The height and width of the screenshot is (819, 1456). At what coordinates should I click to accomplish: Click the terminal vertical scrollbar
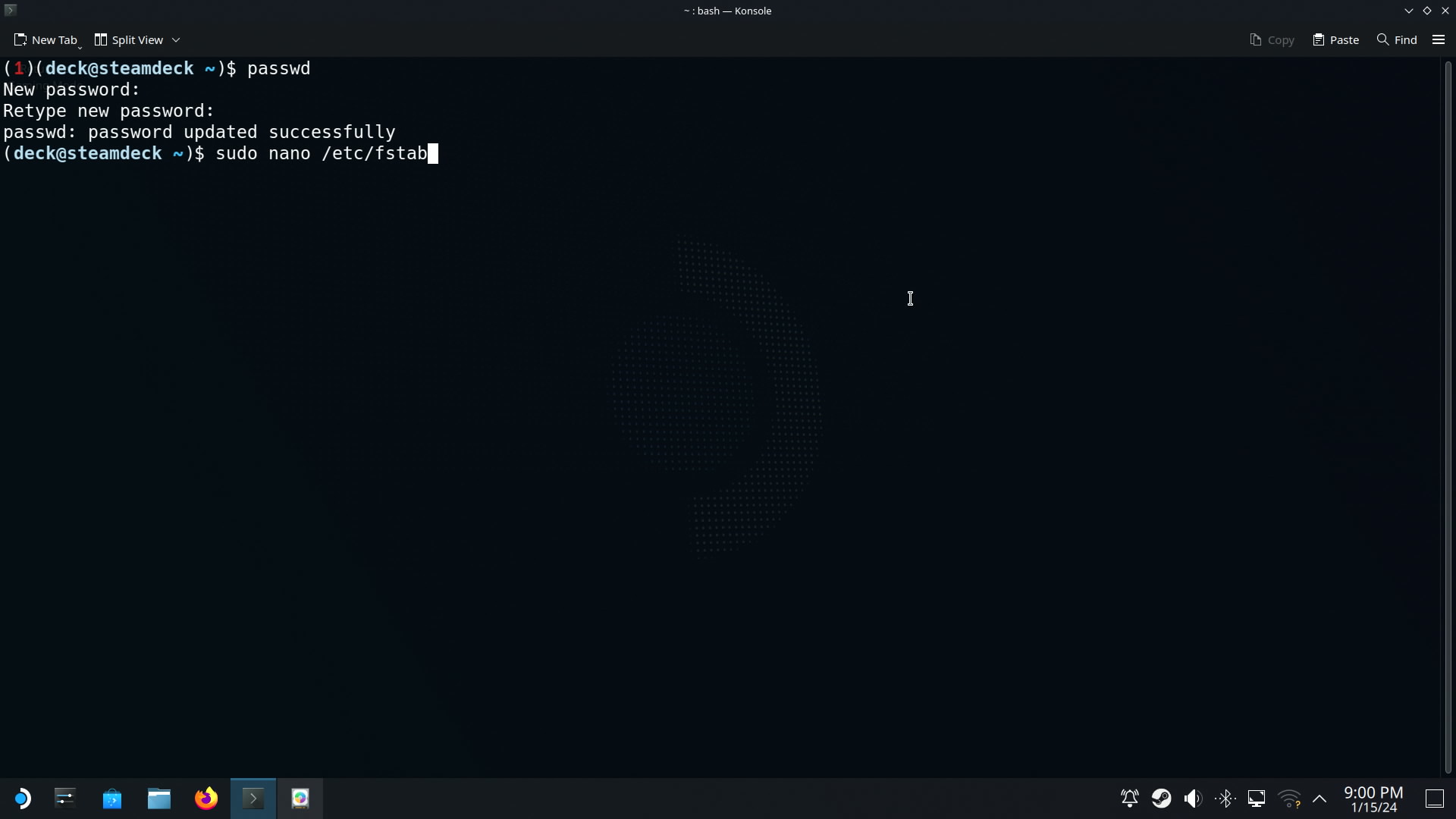click(x=1448, y=417)
